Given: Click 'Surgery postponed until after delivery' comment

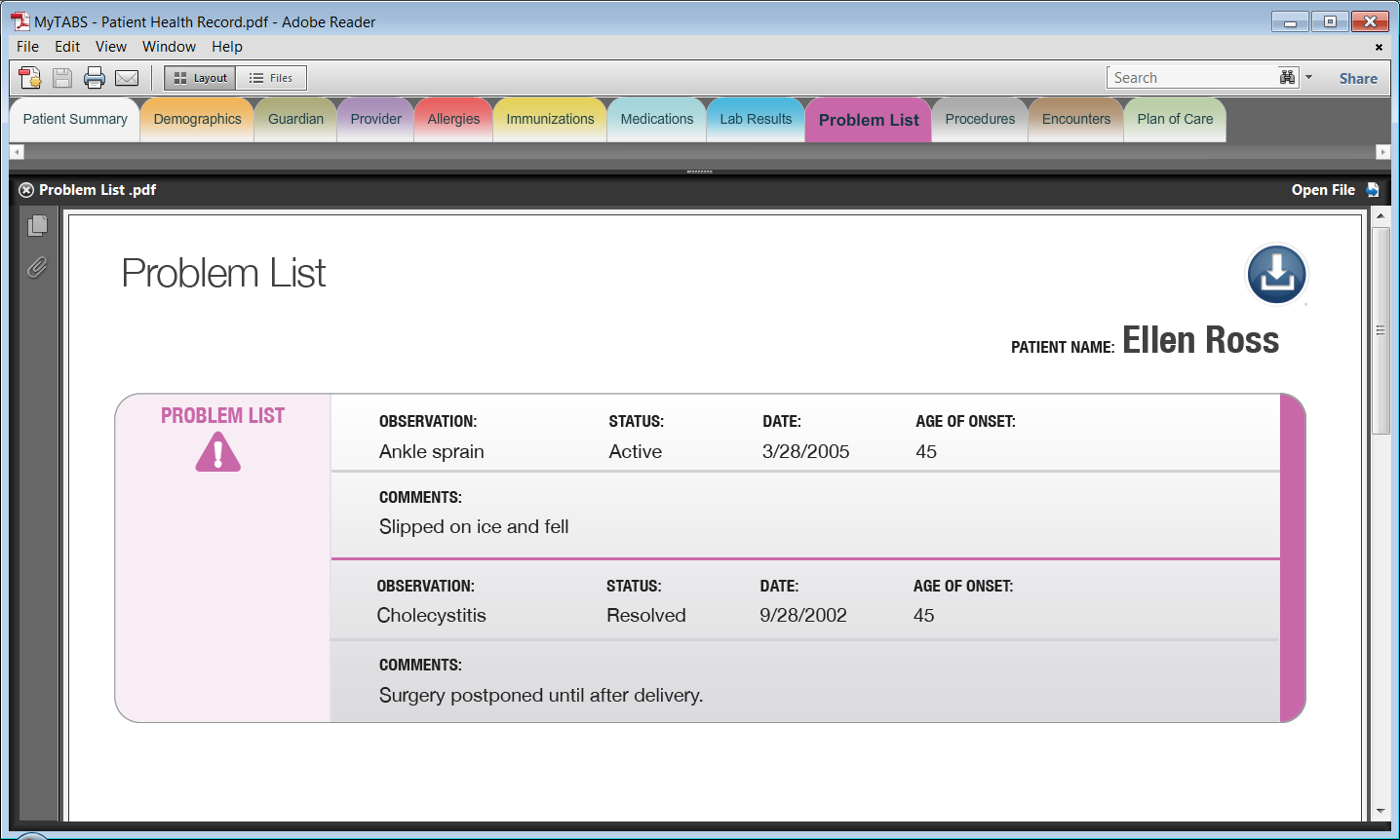Looking at the screenshot, I should 541,695.
